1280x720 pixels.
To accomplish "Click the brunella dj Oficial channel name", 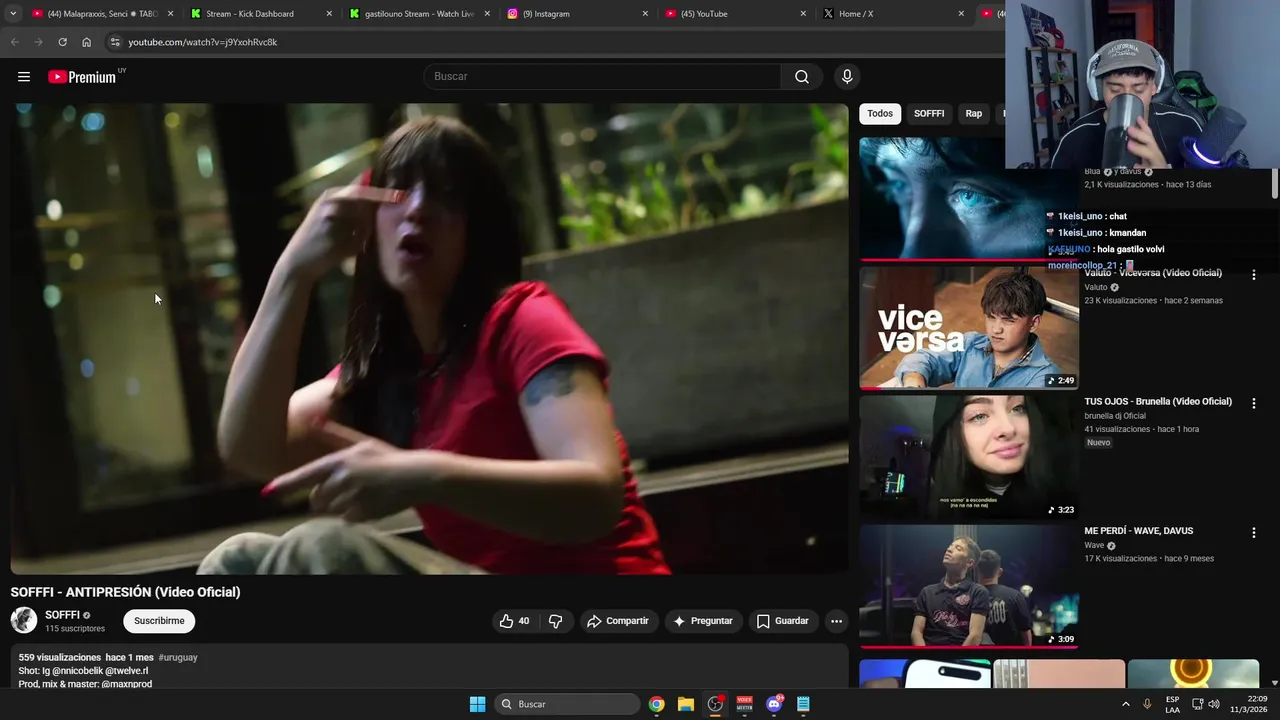I will click(x=1115, y=416).
